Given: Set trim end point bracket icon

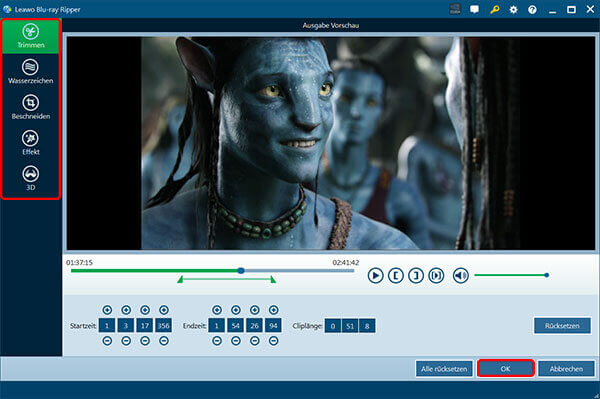Looking at the screenshot, I should pyautogui.click(x=416, y=275).
